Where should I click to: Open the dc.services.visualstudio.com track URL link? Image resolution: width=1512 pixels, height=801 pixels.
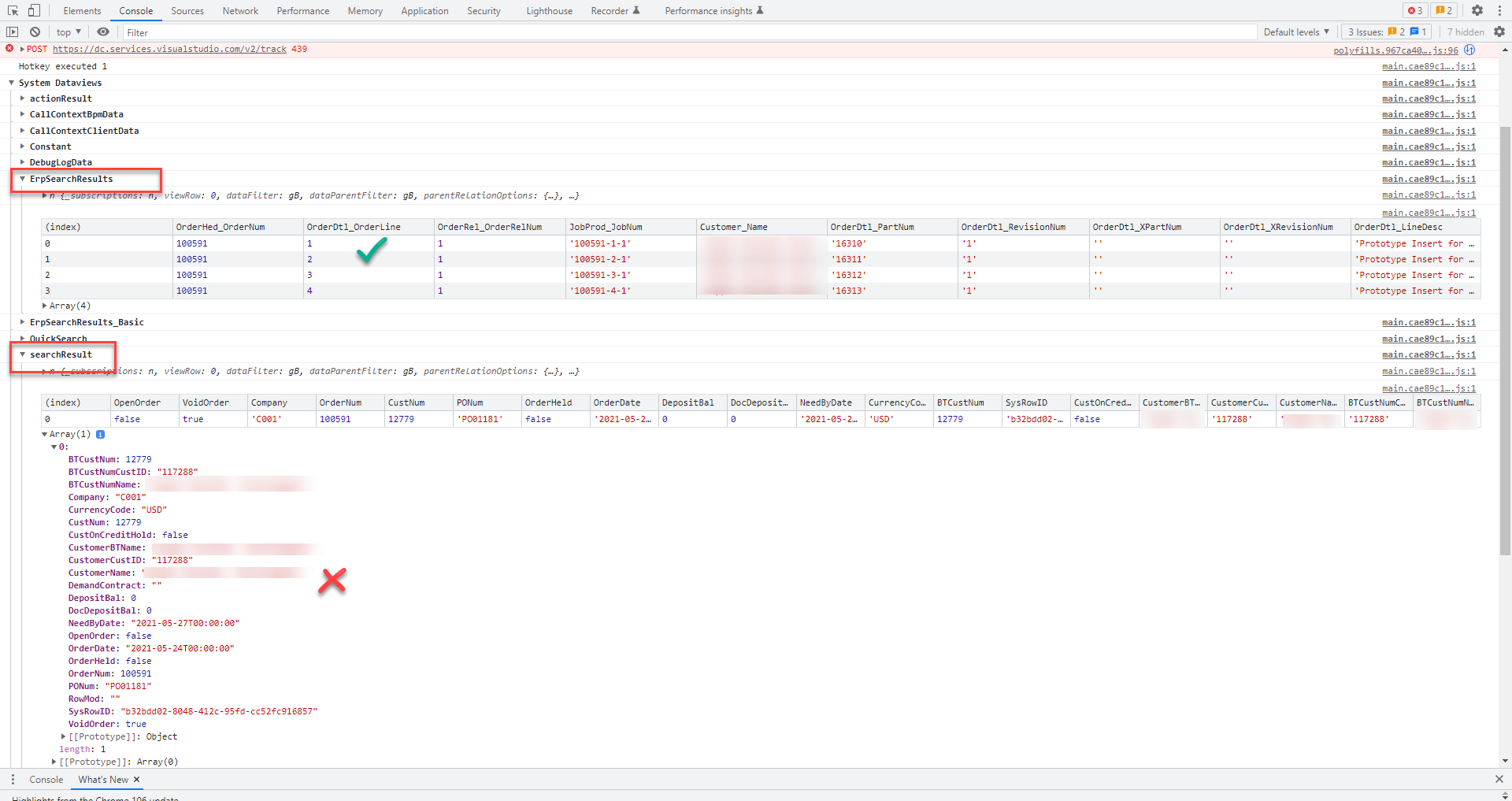(169, 49)
